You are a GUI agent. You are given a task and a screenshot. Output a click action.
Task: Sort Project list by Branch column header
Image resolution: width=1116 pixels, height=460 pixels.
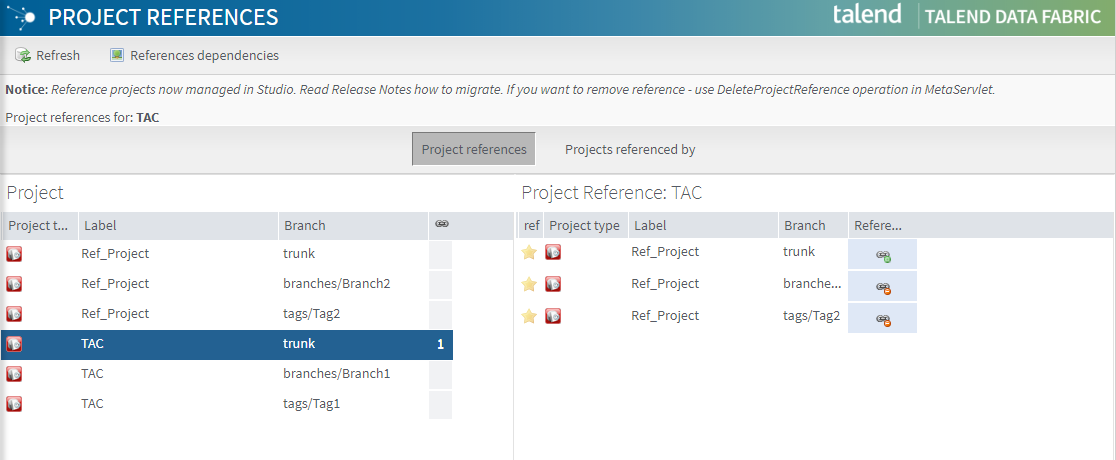coord(304,225)
